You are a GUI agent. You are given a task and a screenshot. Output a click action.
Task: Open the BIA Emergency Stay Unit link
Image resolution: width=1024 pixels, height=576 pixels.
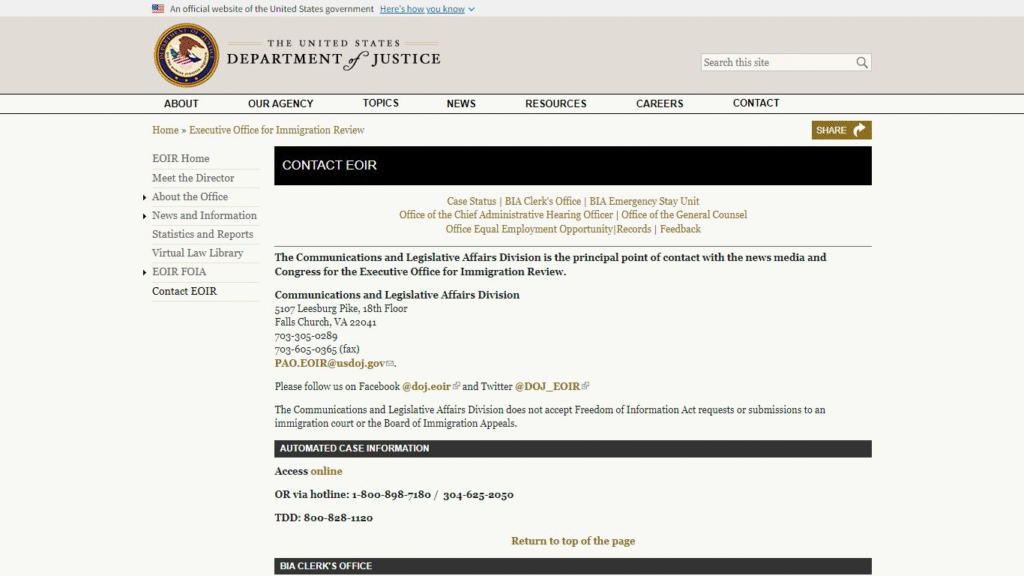pyautogui.click(x=644, y=201)
